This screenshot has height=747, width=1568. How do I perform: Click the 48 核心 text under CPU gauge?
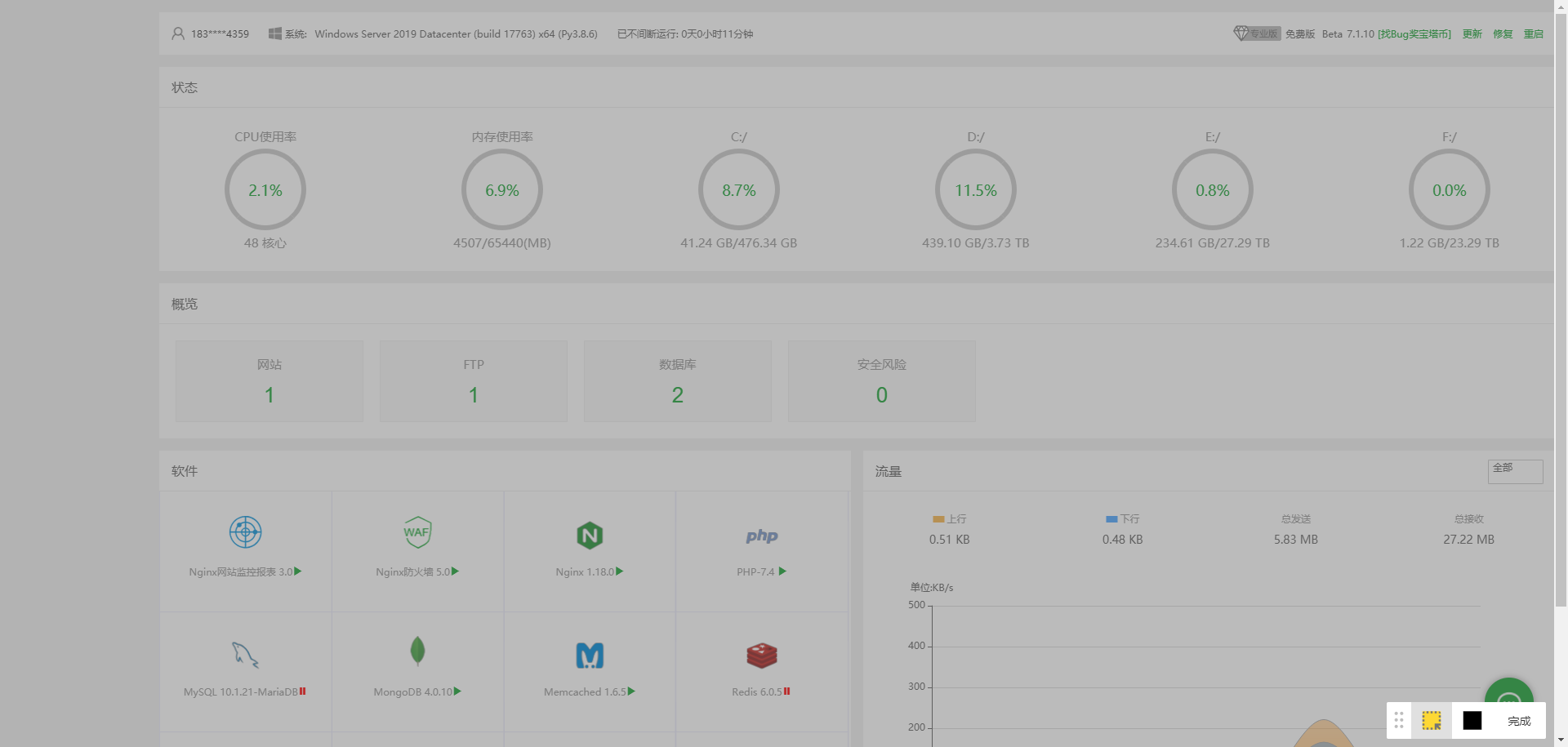pyautogui.click(x=265, y=243)
